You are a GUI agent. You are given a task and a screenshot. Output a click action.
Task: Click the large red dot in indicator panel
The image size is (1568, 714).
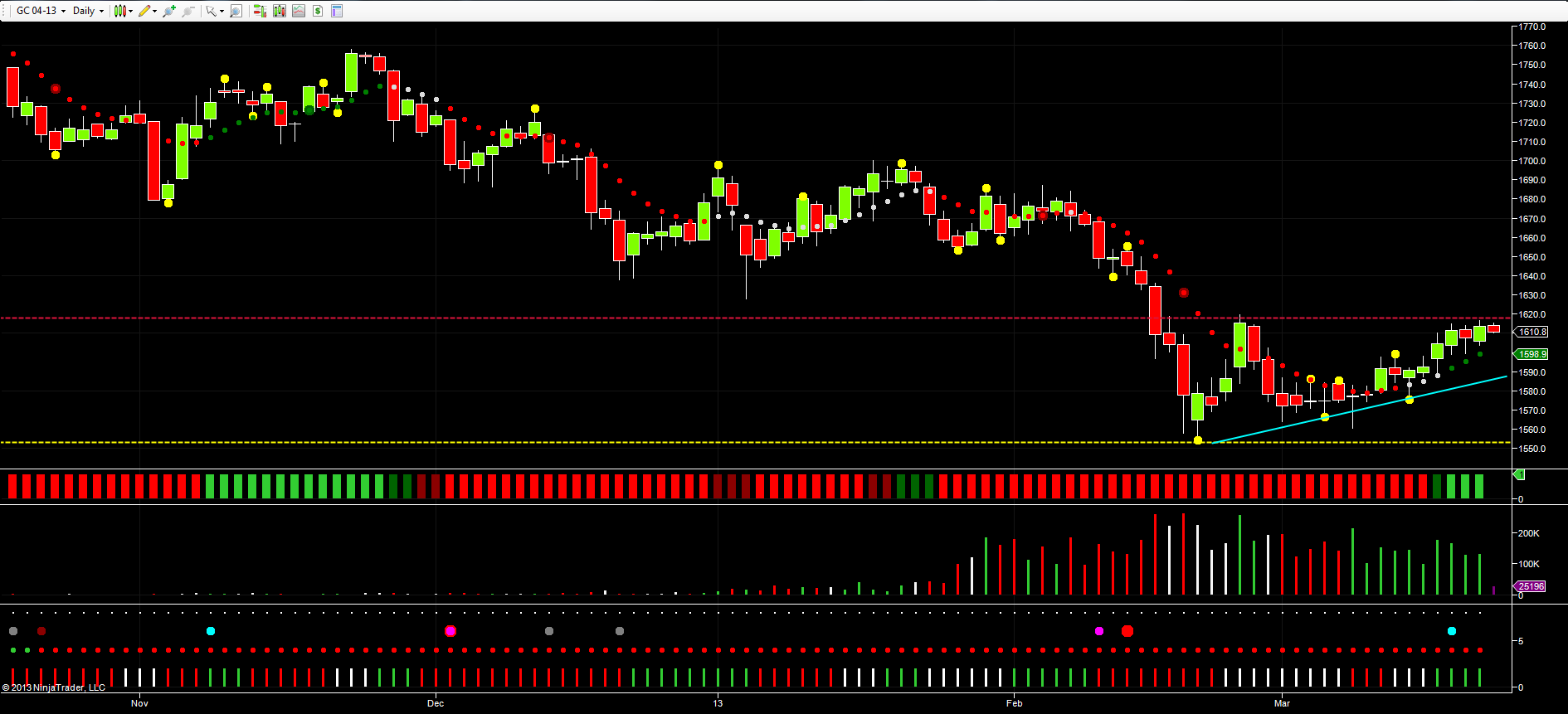[x=1127, y=631]
